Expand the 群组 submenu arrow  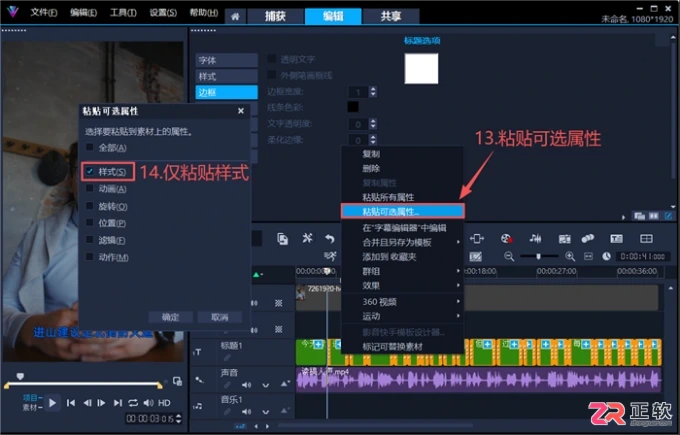[458, 271]
